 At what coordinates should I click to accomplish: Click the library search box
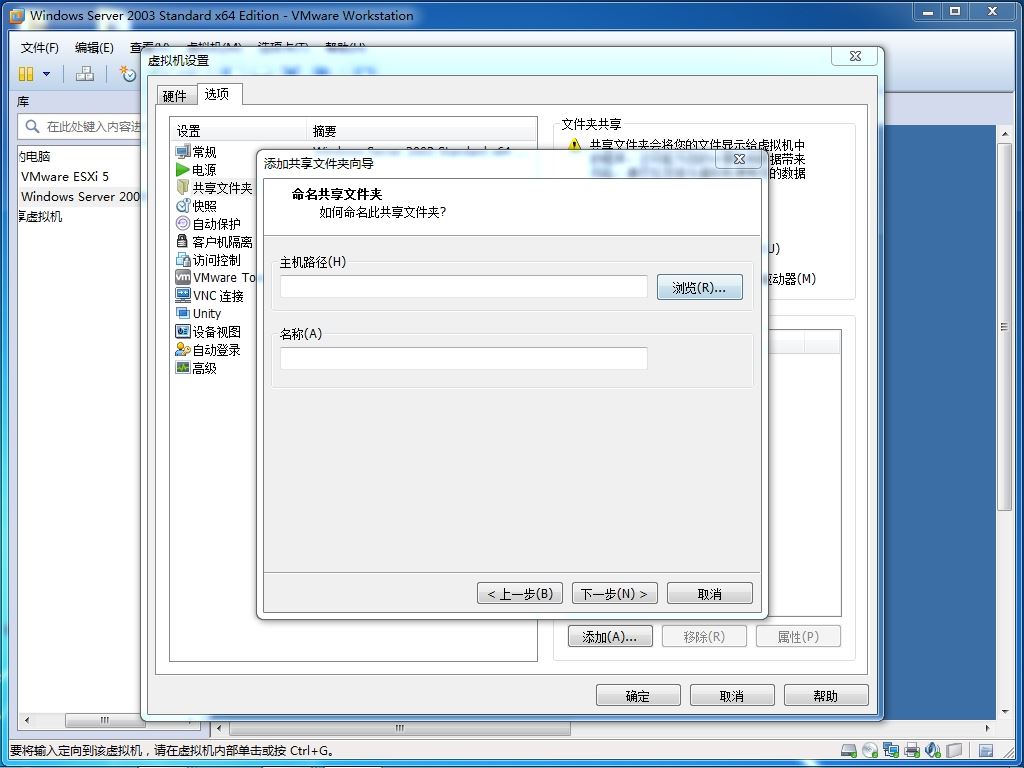(80, 126)
